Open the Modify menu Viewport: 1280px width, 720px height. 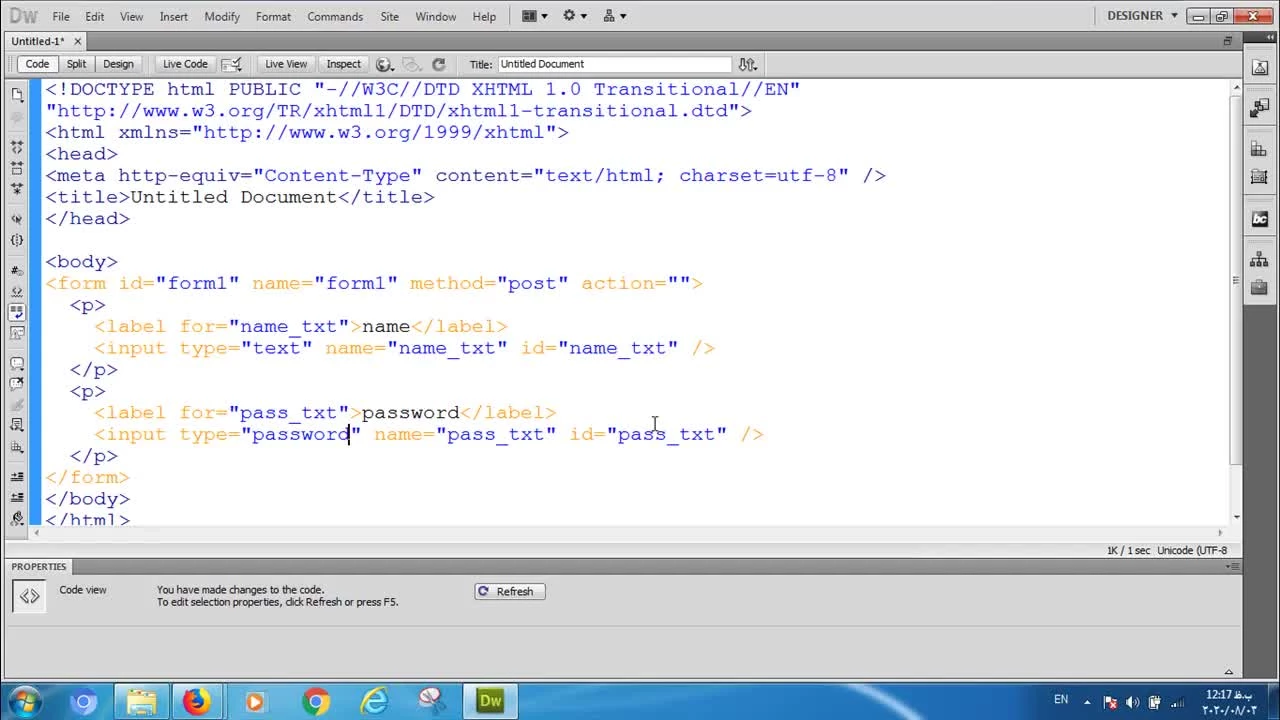222,17
